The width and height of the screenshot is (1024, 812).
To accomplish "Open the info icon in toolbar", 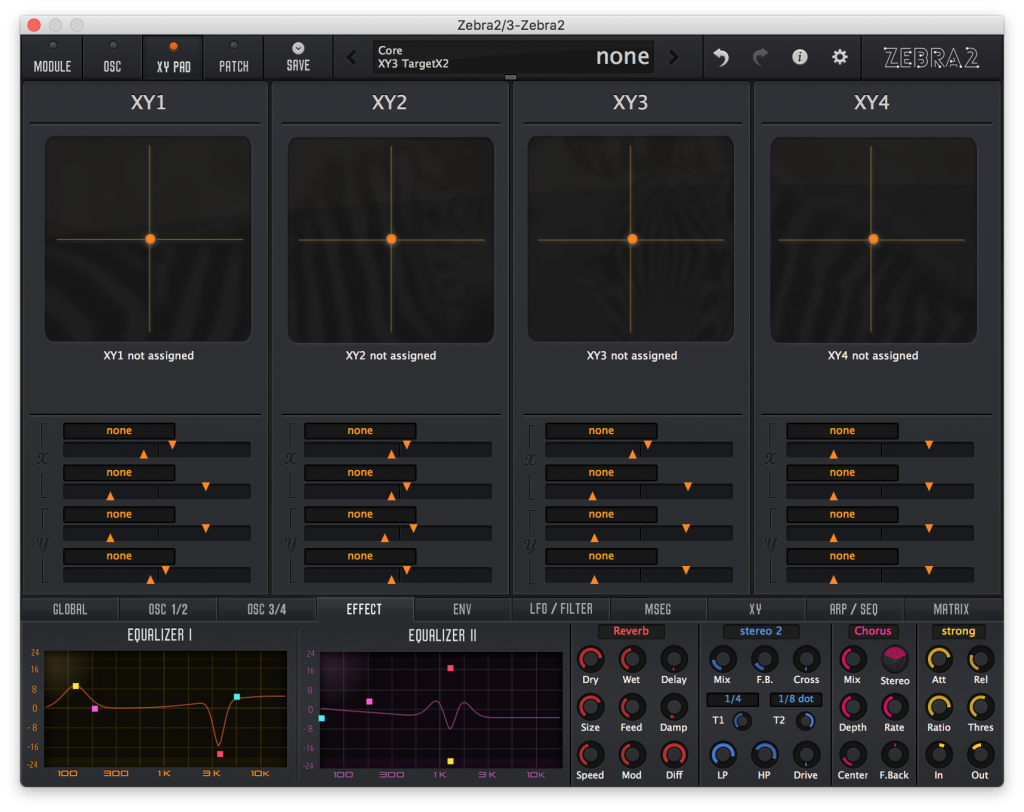I will [800, 57].
